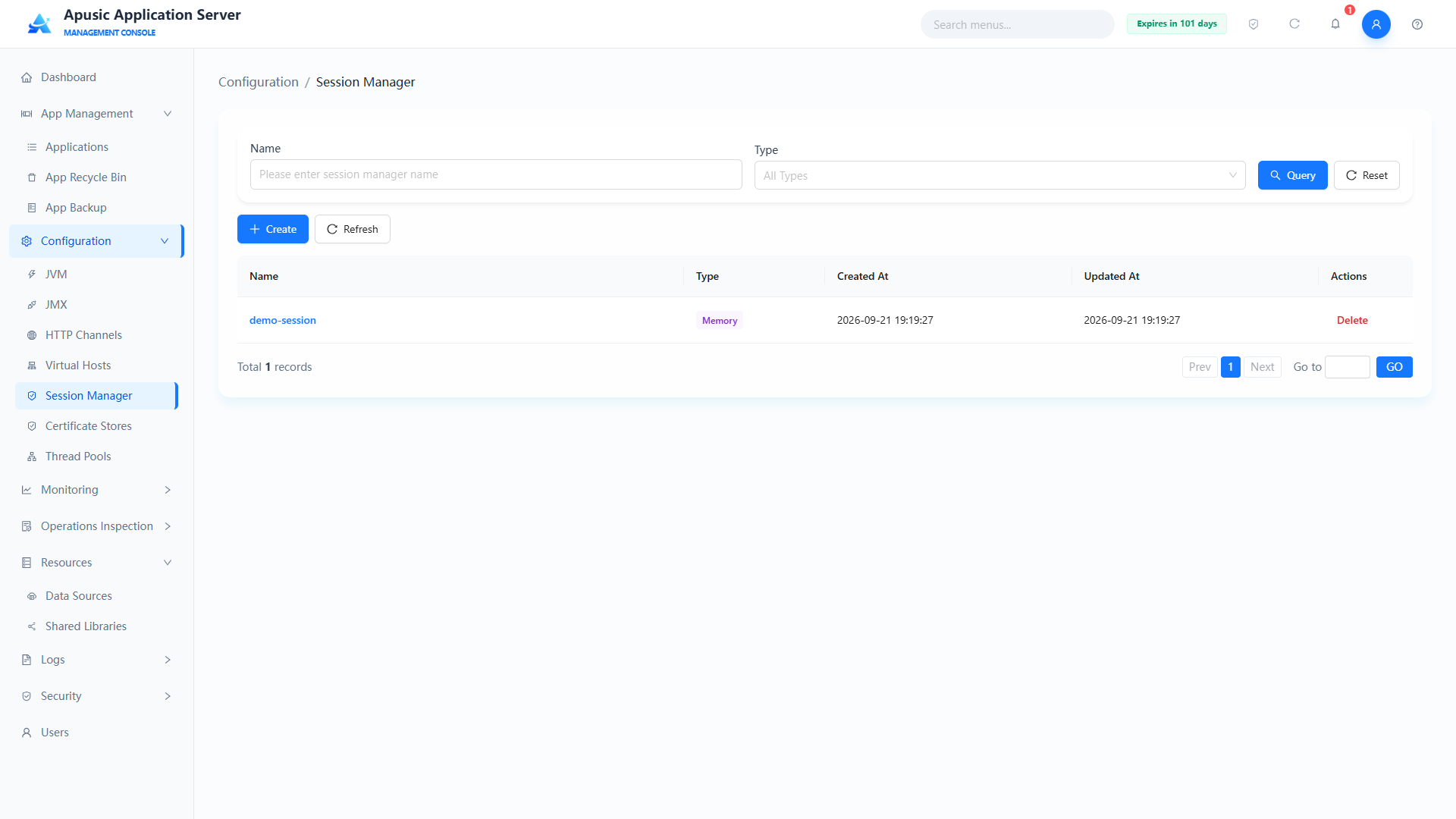The image size is (1456, 819).
Task: Click the JVM lightning icon
Action: click(x=32, y=275)
